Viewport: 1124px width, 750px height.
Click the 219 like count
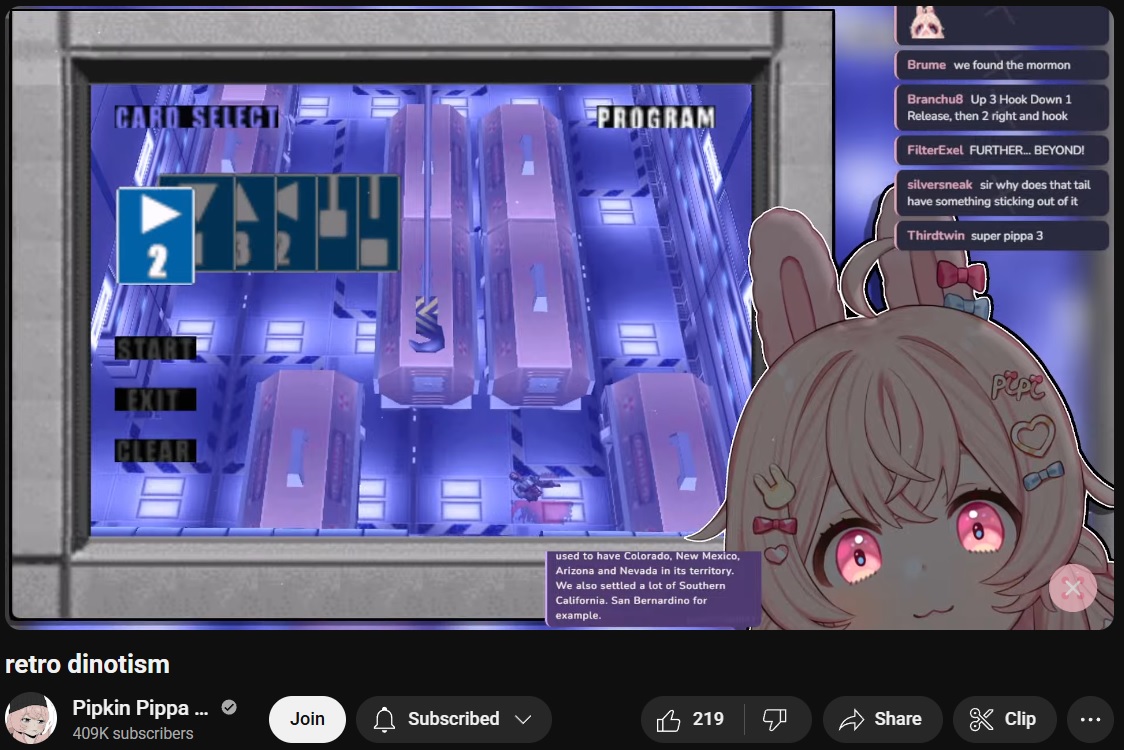coord(708,719)
